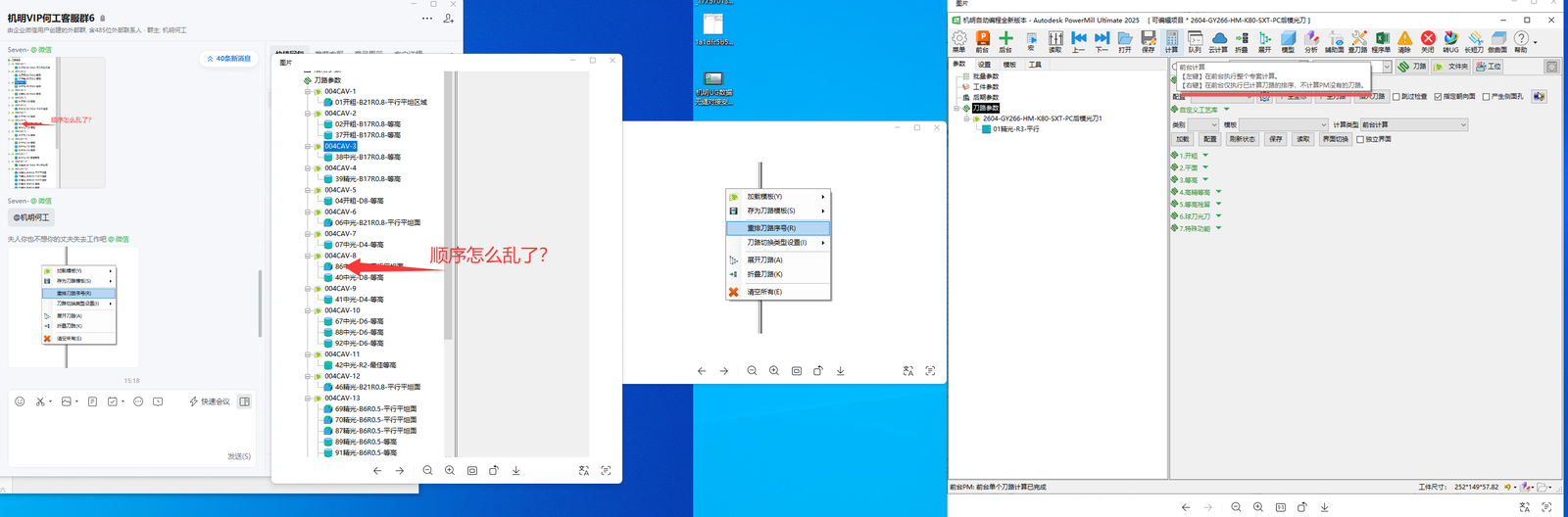Click the 折叠 toolbar icon
Screen dimensions: 1568x517
(1242, 41)
